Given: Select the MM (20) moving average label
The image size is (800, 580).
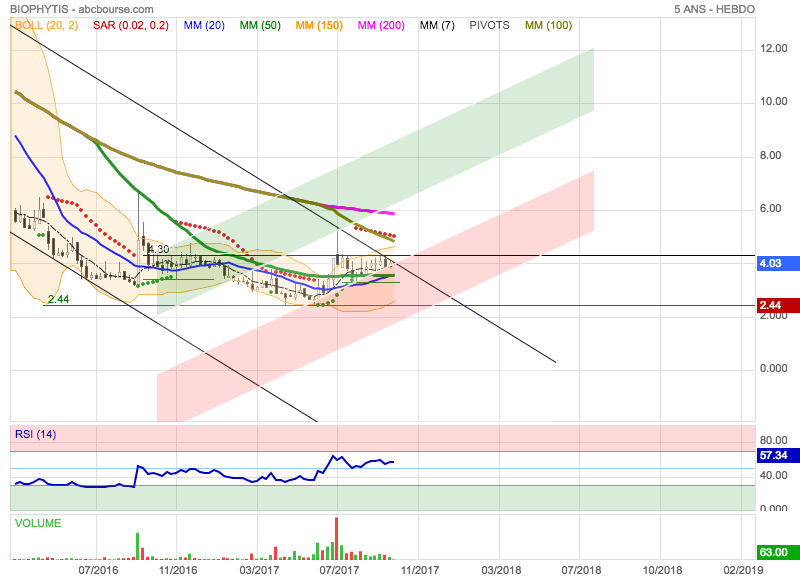Looking at the screenshot, I should [204, 26].
